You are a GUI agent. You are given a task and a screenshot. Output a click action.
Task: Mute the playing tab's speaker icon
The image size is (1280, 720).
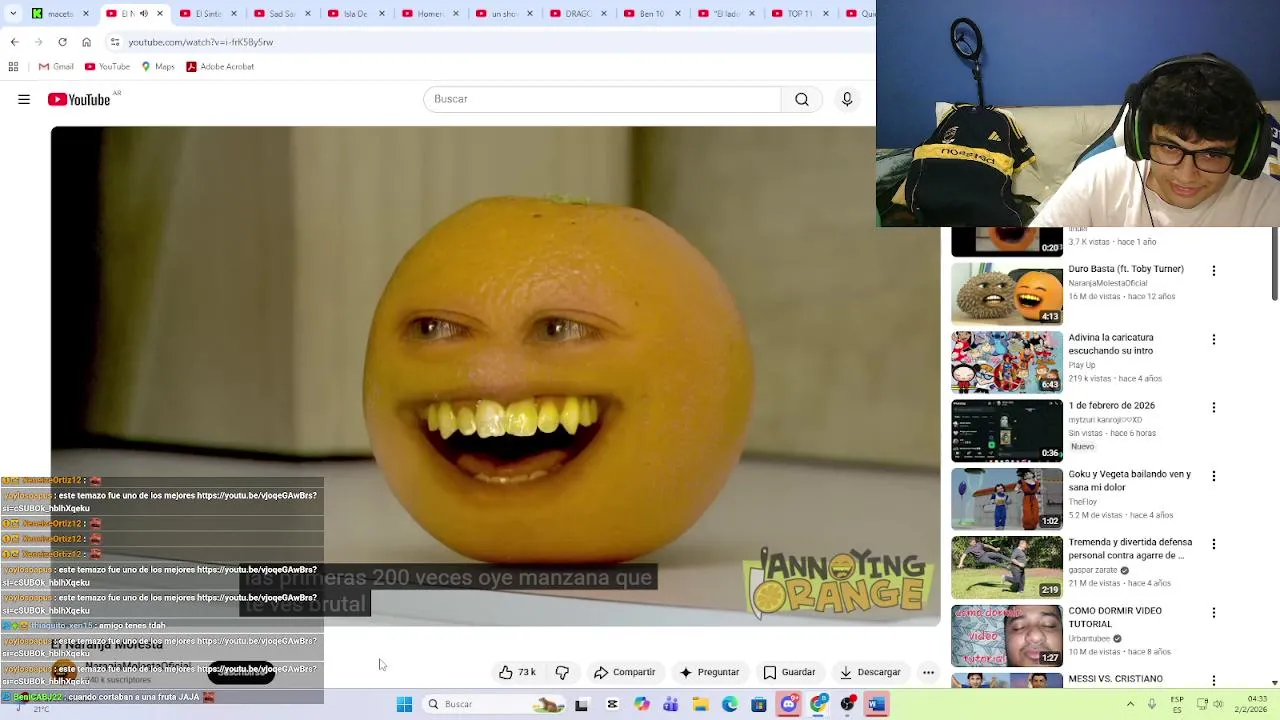coord(143,13)
